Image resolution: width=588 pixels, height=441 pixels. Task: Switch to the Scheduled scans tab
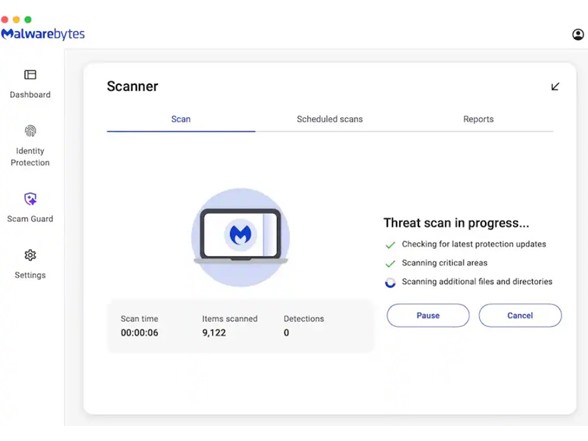tap(330, 119)
